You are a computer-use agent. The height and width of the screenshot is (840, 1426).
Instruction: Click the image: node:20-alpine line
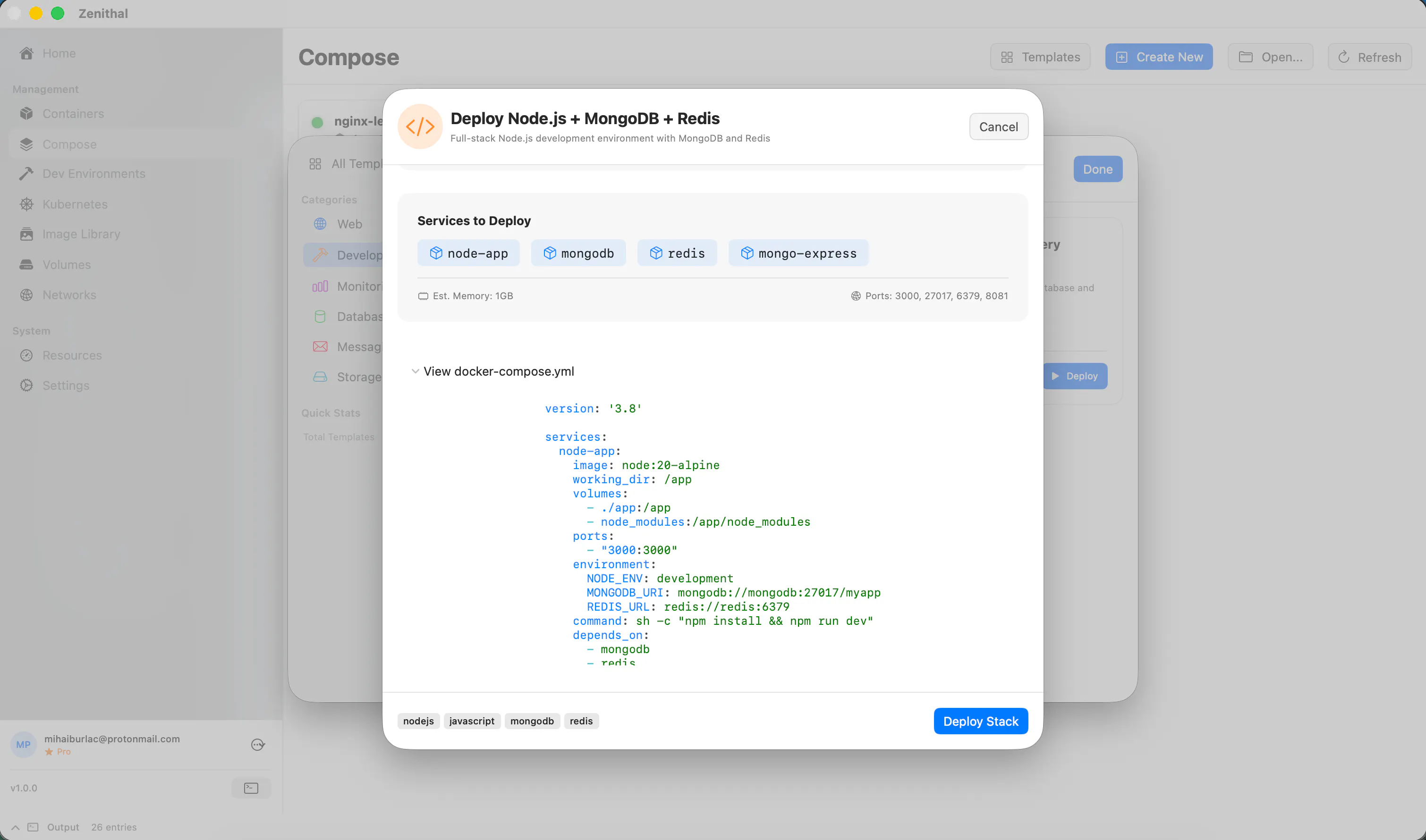click(645, 465)
